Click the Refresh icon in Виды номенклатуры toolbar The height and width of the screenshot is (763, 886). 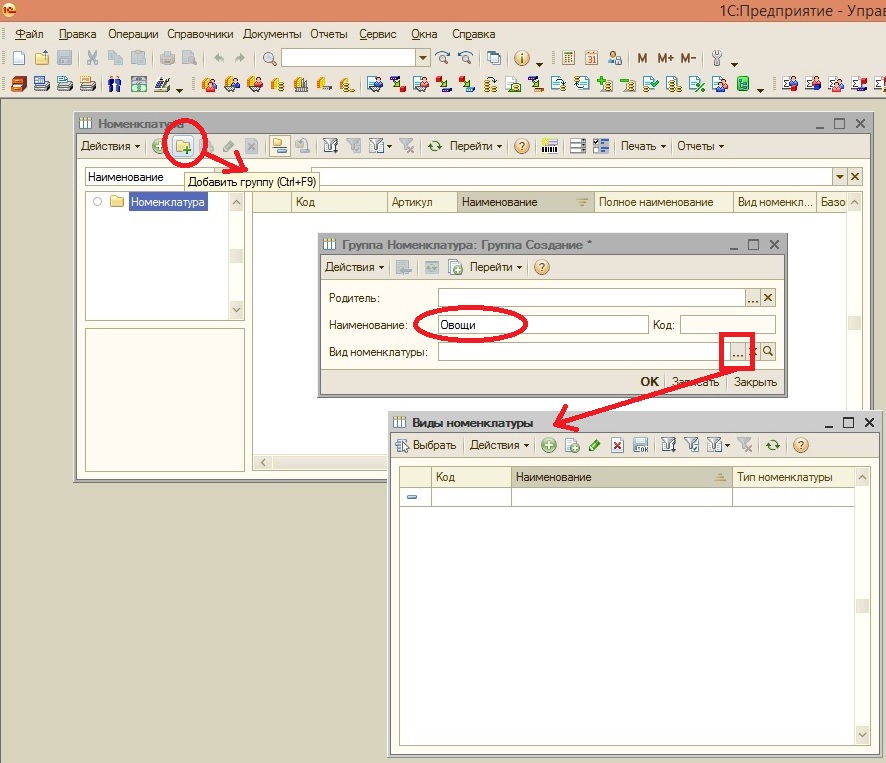pos(772,445)
